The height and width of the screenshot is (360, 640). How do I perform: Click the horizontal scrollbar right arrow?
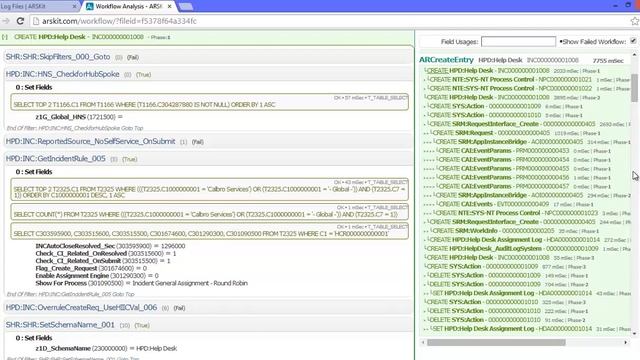click(626, 342)
